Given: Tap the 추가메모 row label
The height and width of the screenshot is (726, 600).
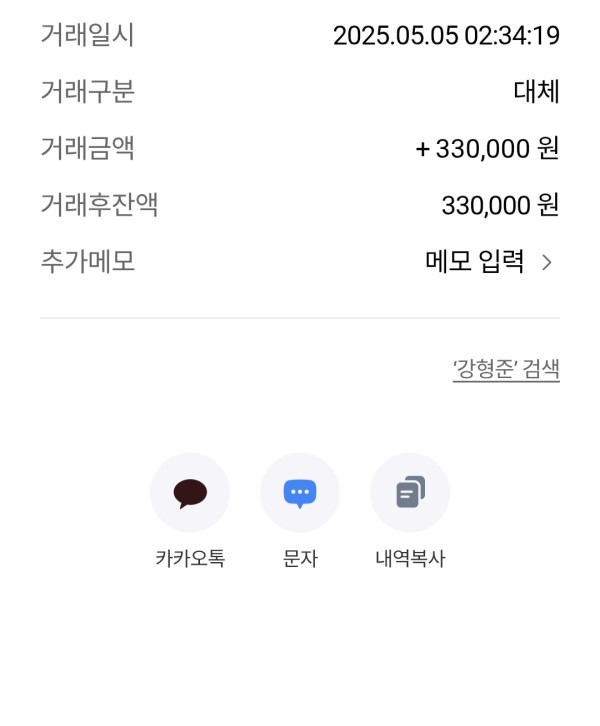Looking at the screenshot, I should (x=88, y=262).
